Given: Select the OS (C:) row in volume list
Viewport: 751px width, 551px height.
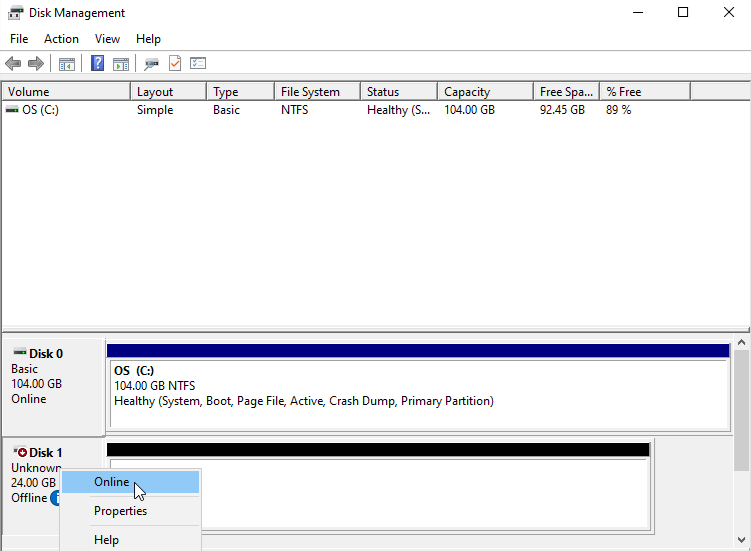Looking at the screenshot, I should click(40, 110).
